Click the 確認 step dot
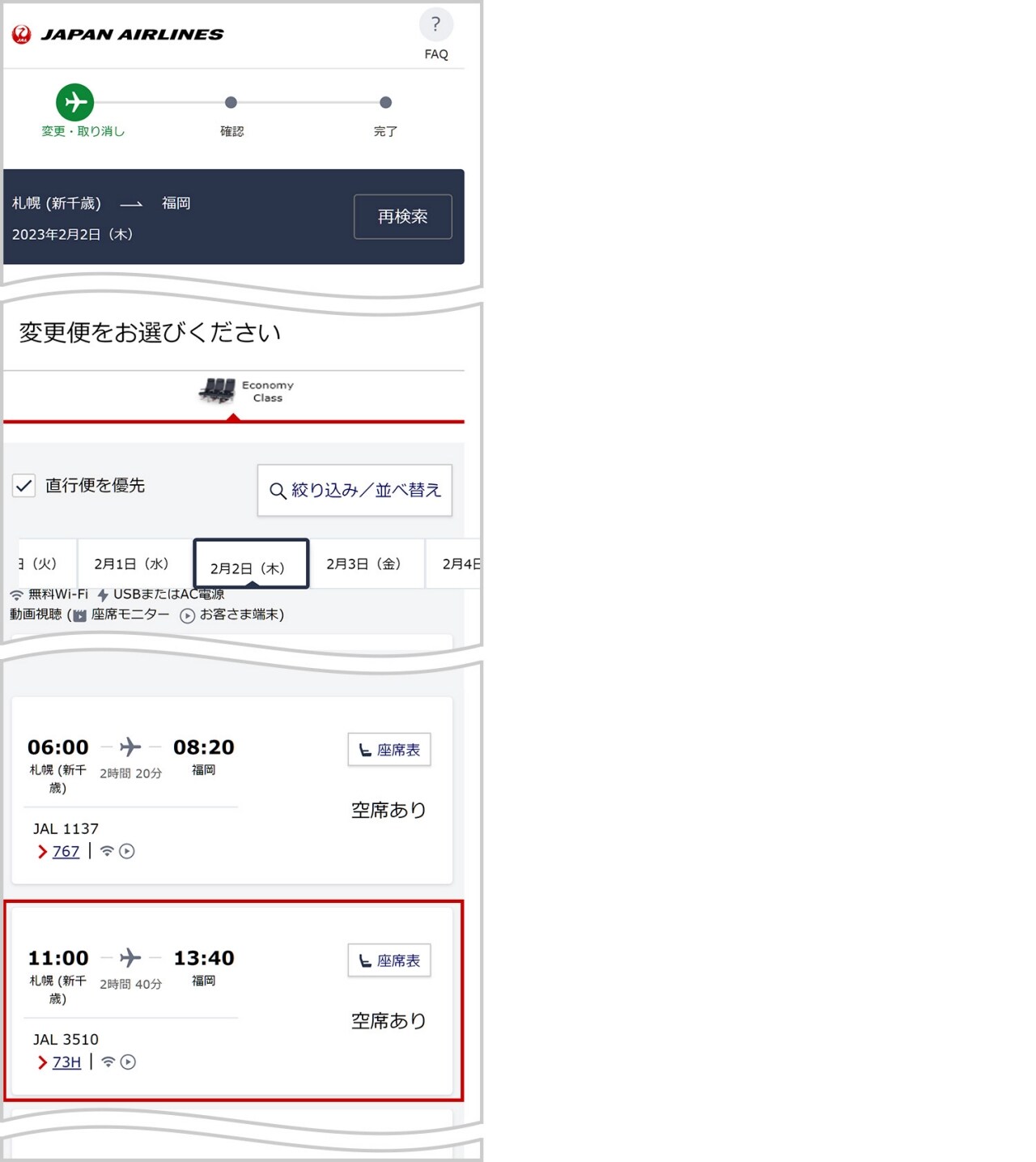The height and width of the screenshot is (1162, 1036). click(231, 102)
